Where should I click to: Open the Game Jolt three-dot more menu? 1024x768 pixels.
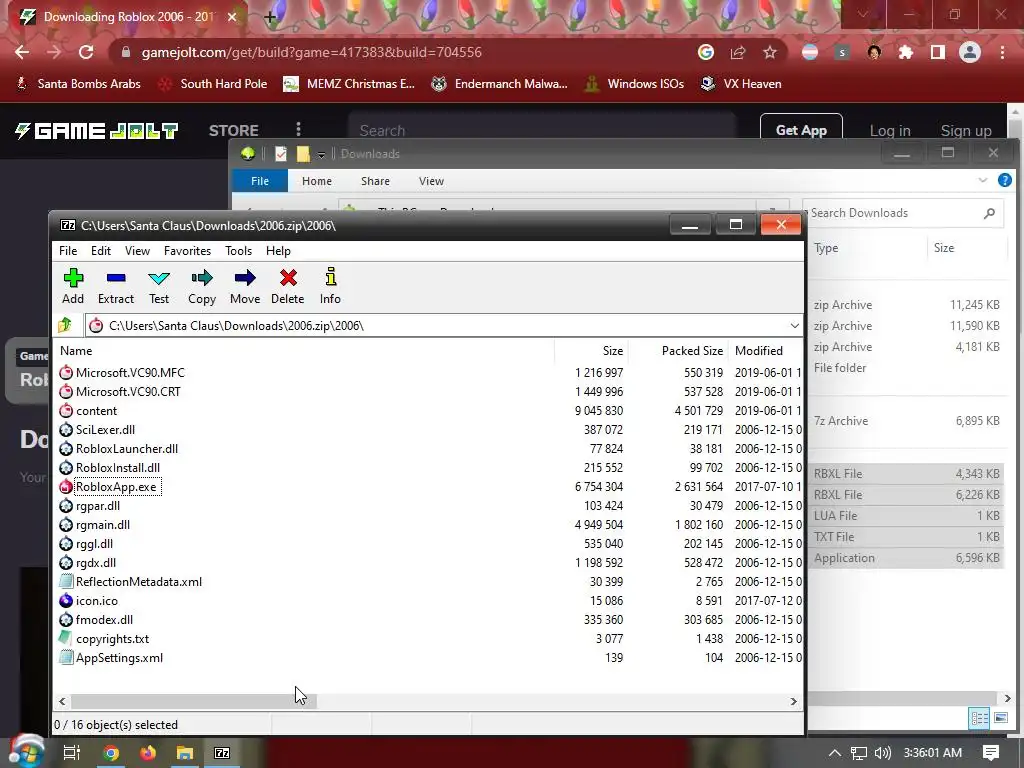click(x=298, y=129)
